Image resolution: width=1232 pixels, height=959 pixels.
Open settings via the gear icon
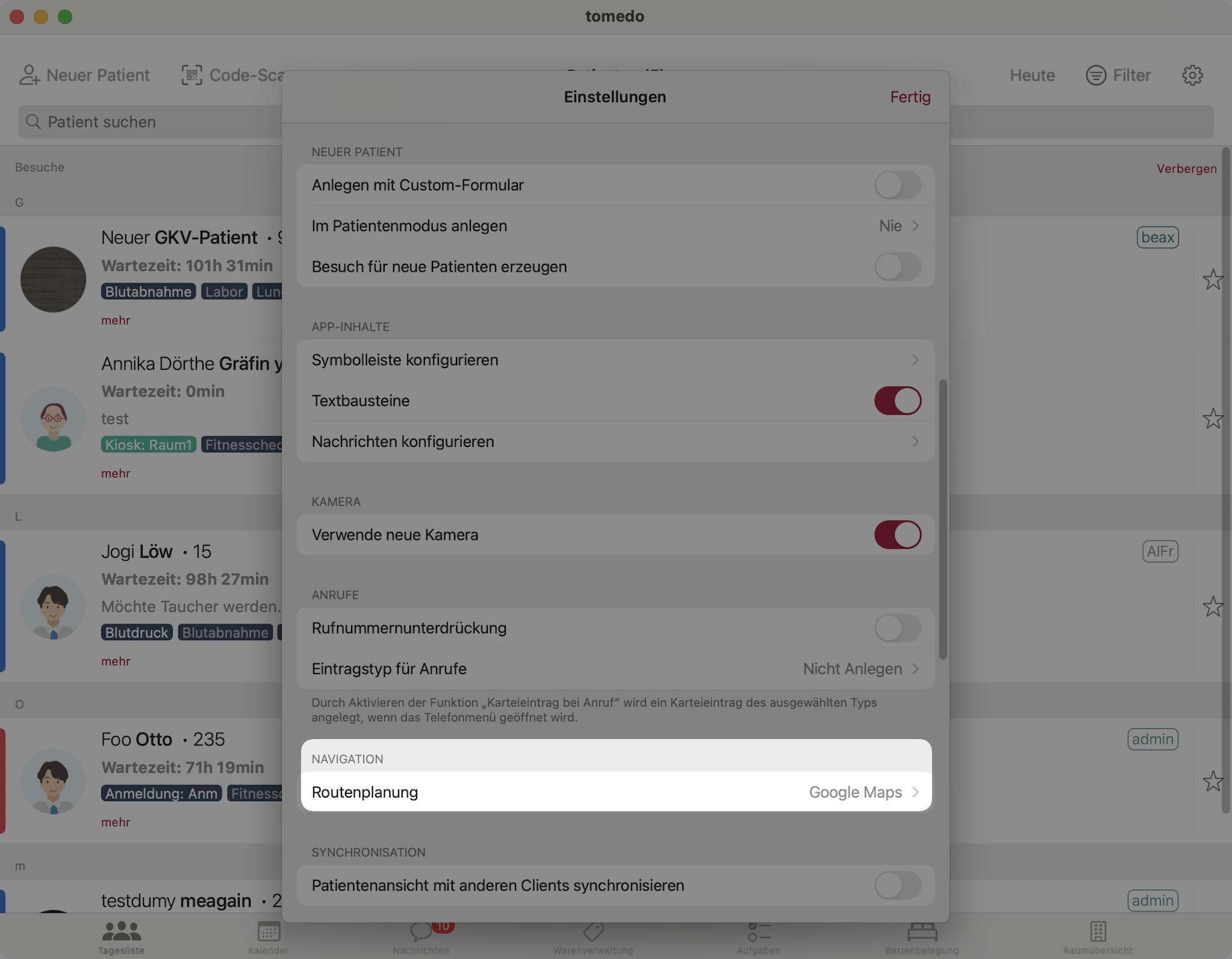coord(1192,75)
